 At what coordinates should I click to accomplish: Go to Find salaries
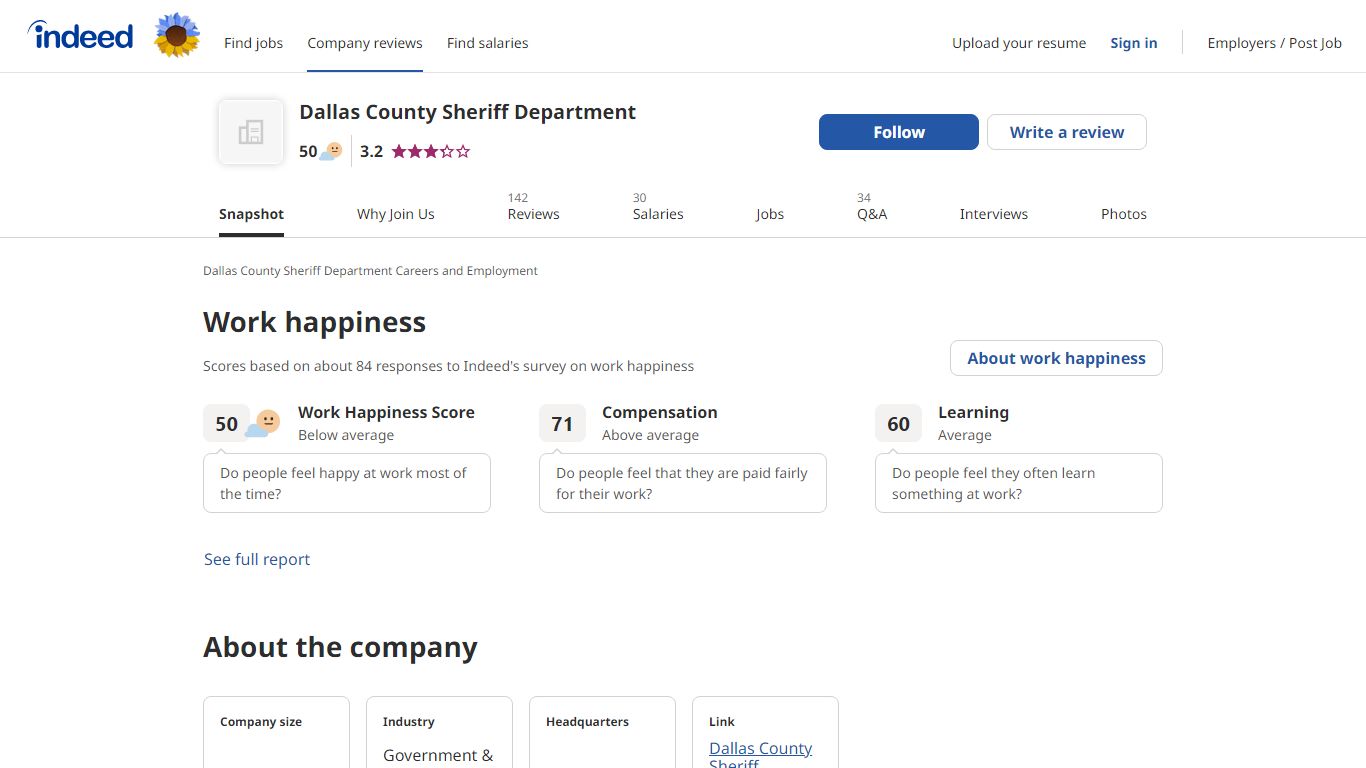click(x=487, y=43)
